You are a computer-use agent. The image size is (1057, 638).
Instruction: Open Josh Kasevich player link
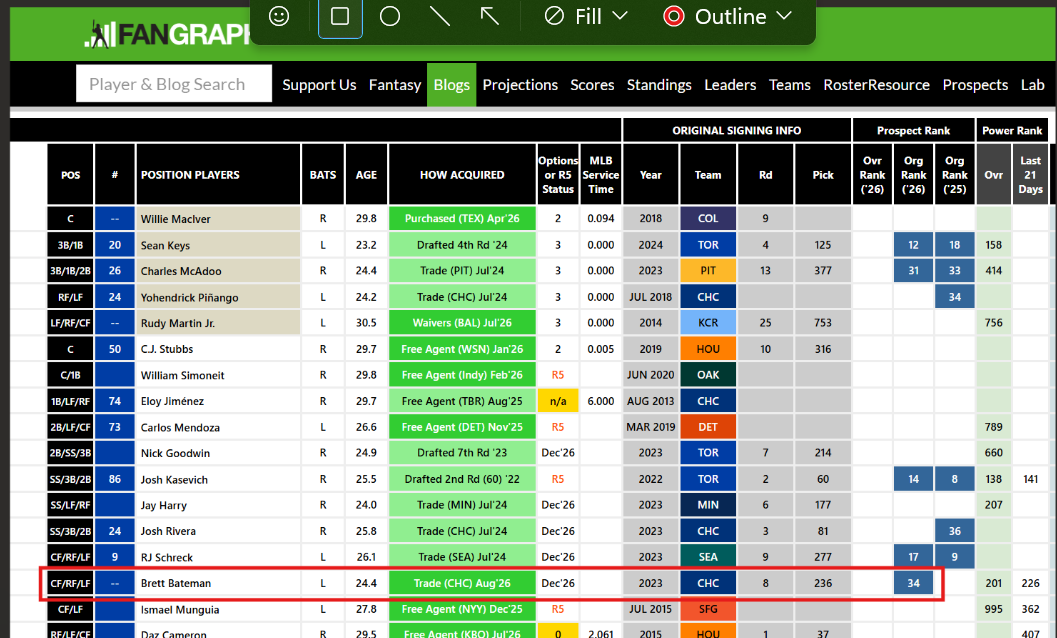click(x=174, y=480)
